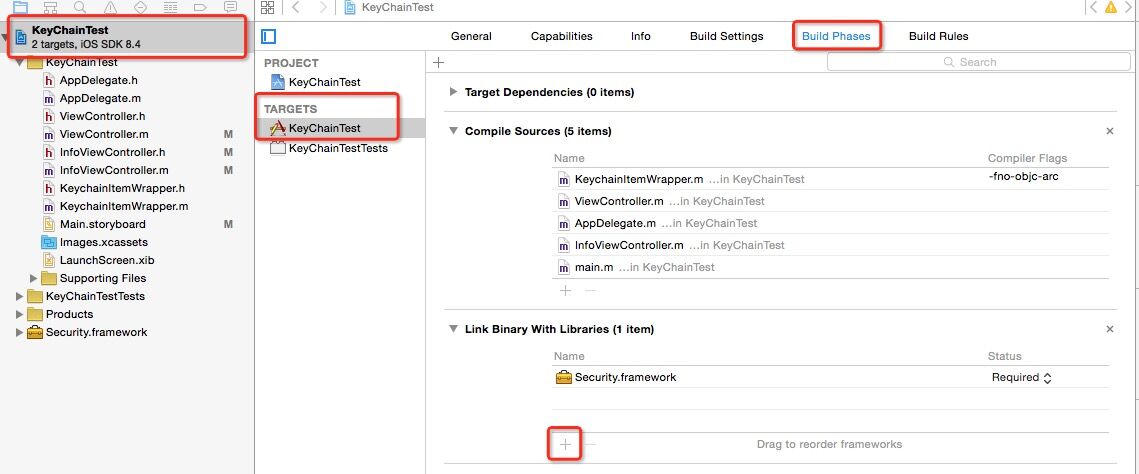Open the Debug navigator
Viewport: 1139px width, 474px height.
click(171, 7)
